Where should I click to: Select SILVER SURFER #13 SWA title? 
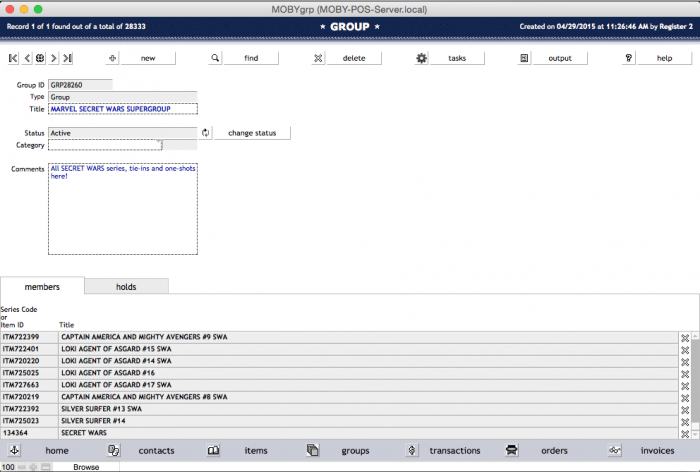point(101,409)
